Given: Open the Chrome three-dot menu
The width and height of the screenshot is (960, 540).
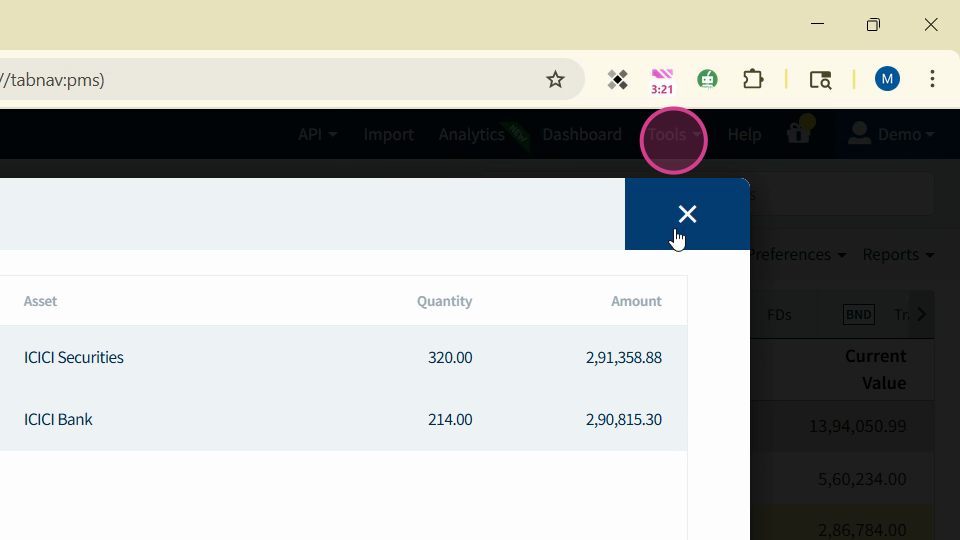Looking at the screenshot, I should [x=932, y=79].
